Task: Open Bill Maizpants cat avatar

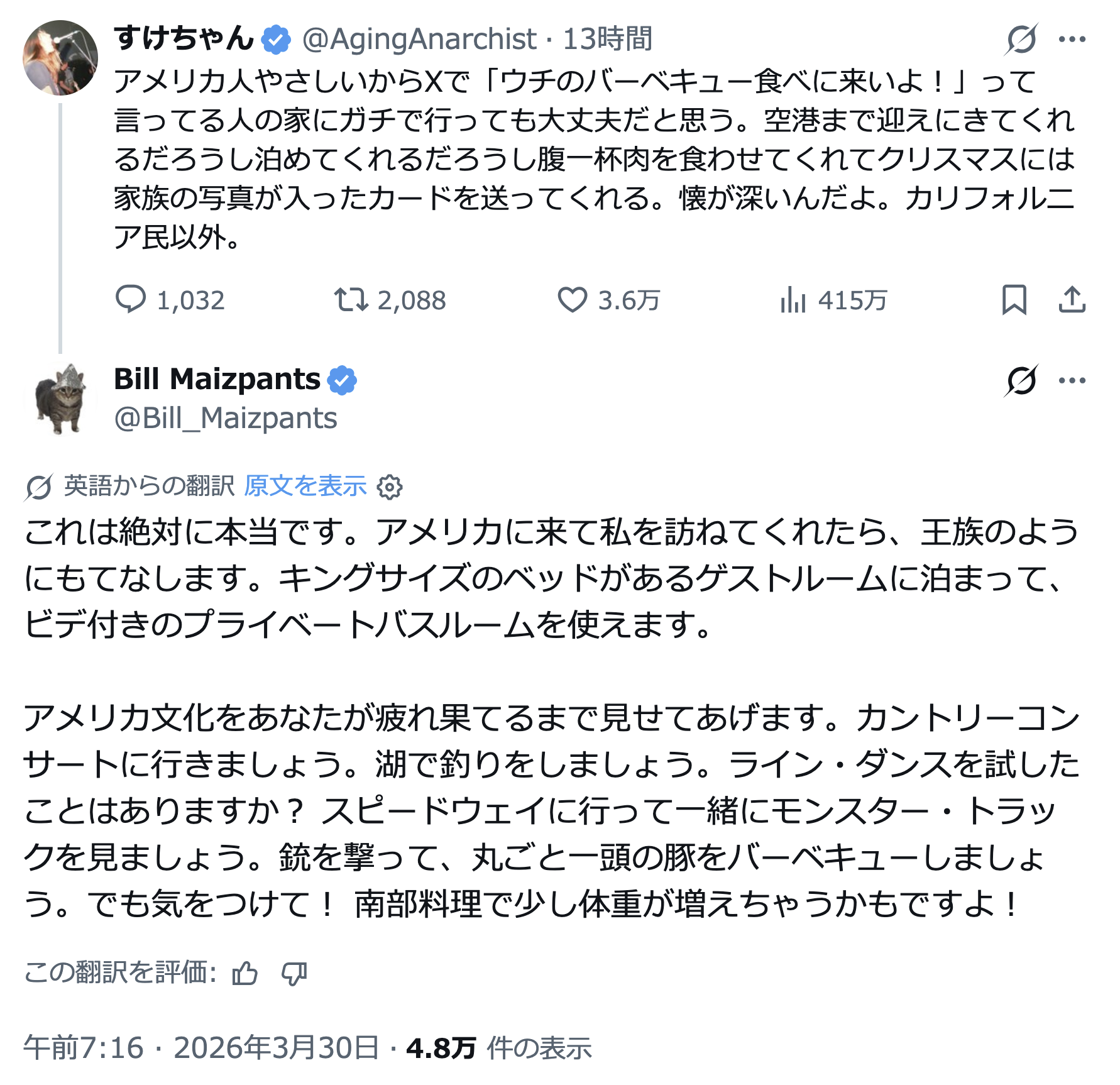Action: click(60, 399)
